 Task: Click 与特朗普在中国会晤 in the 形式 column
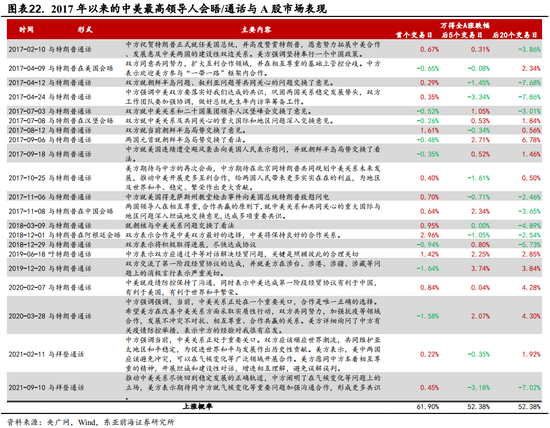(x=81, y=211)
